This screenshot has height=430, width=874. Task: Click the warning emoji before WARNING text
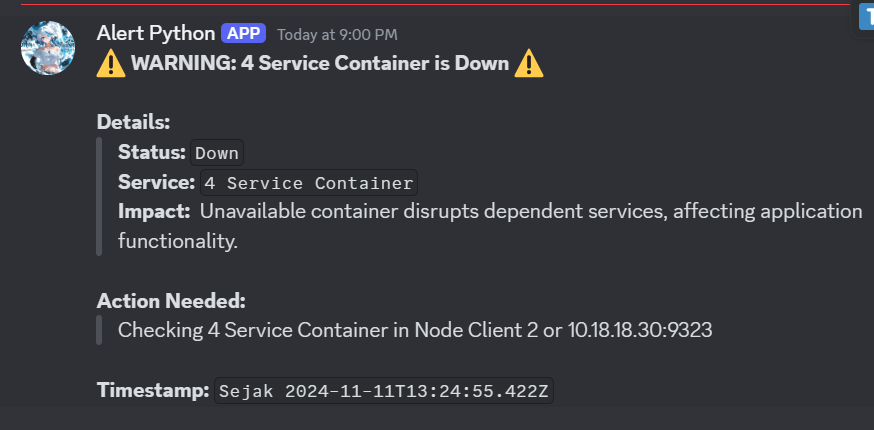tap(110, 65)
